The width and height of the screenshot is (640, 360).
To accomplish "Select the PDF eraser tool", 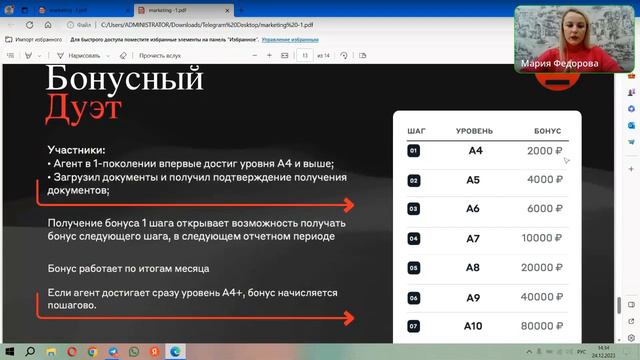I will click(x=123, y=56).
